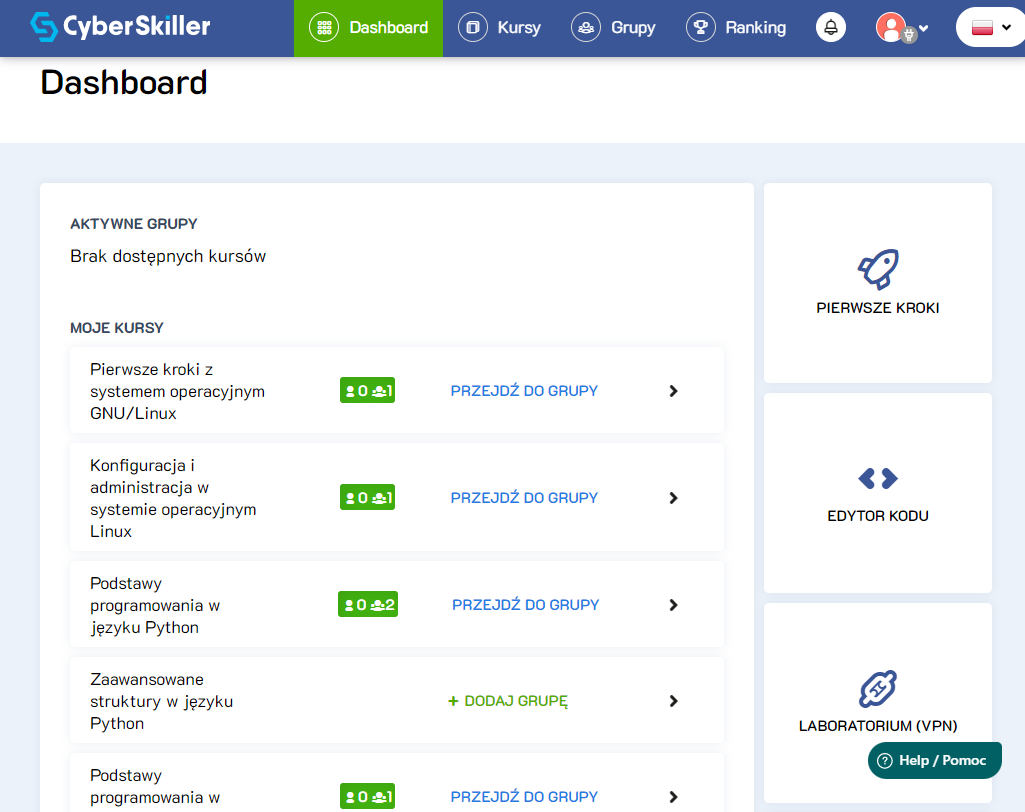This screenshot has height=812, width=1025.
Task: Click the rocket icon for Pierwsze Kroki
Action: pyautogui.click(x=878, y=269)
